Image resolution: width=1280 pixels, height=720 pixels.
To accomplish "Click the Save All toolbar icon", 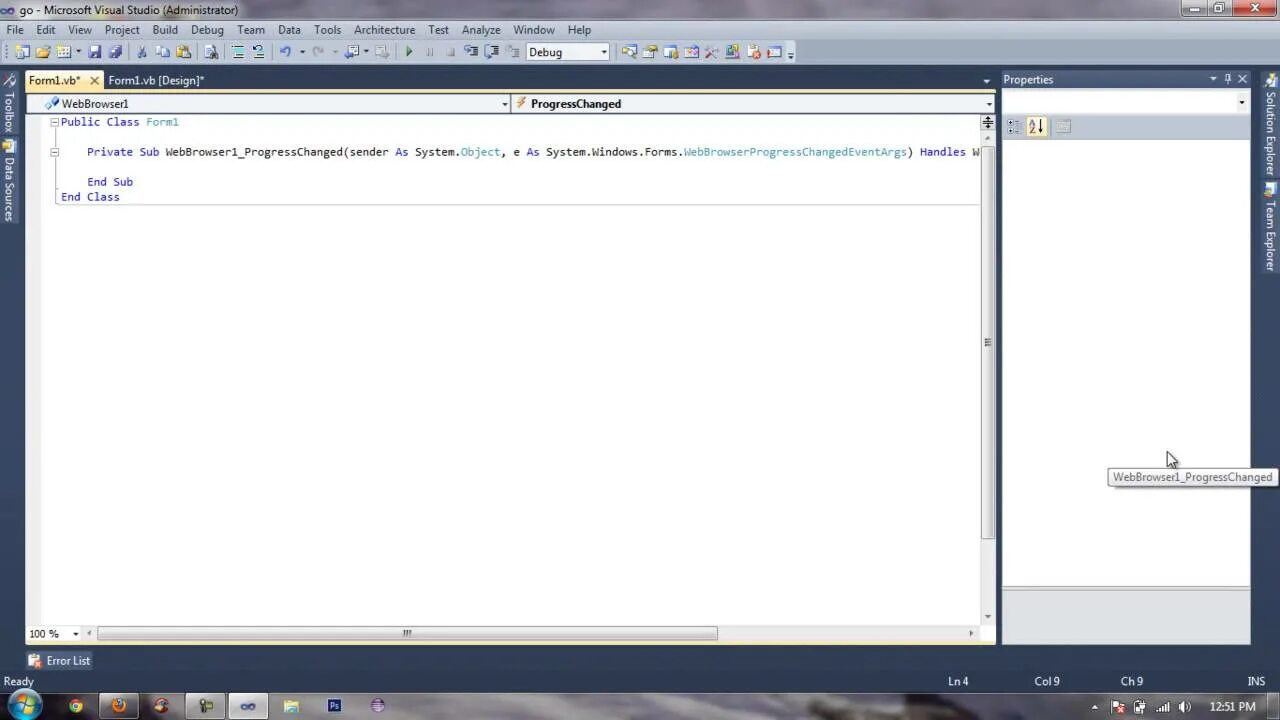I will coord(115,52).
